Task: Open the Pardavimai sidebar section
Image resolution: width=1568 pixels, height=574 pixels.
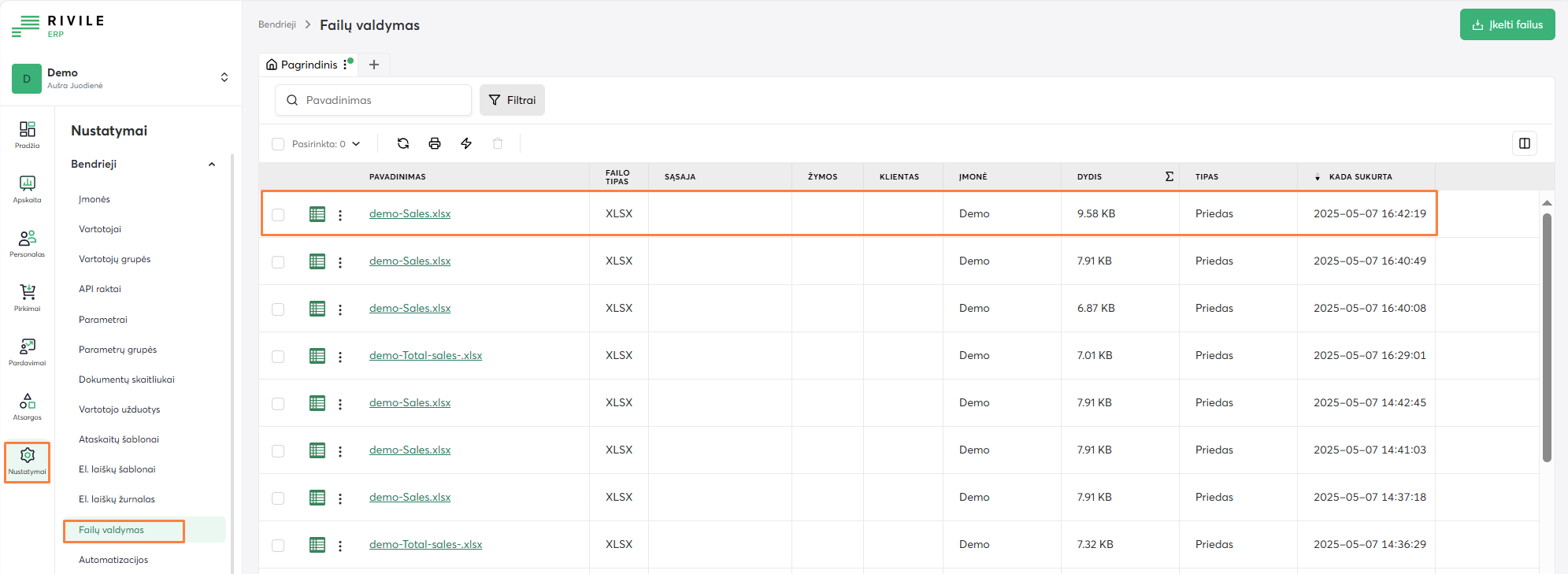Action: (x=28, y=352)
